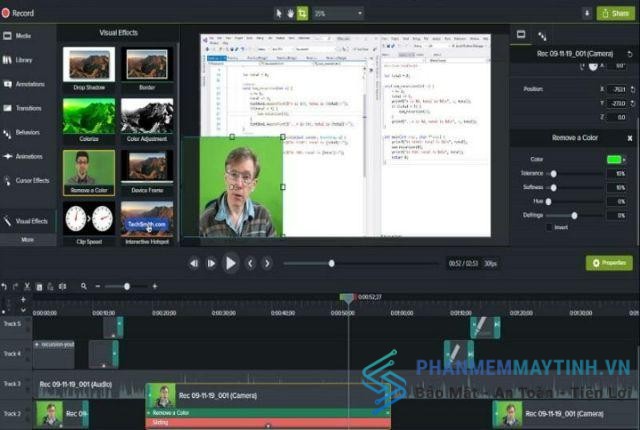Click the Position Y value field
The image size is (640, 430).
(x=618, y=104)
